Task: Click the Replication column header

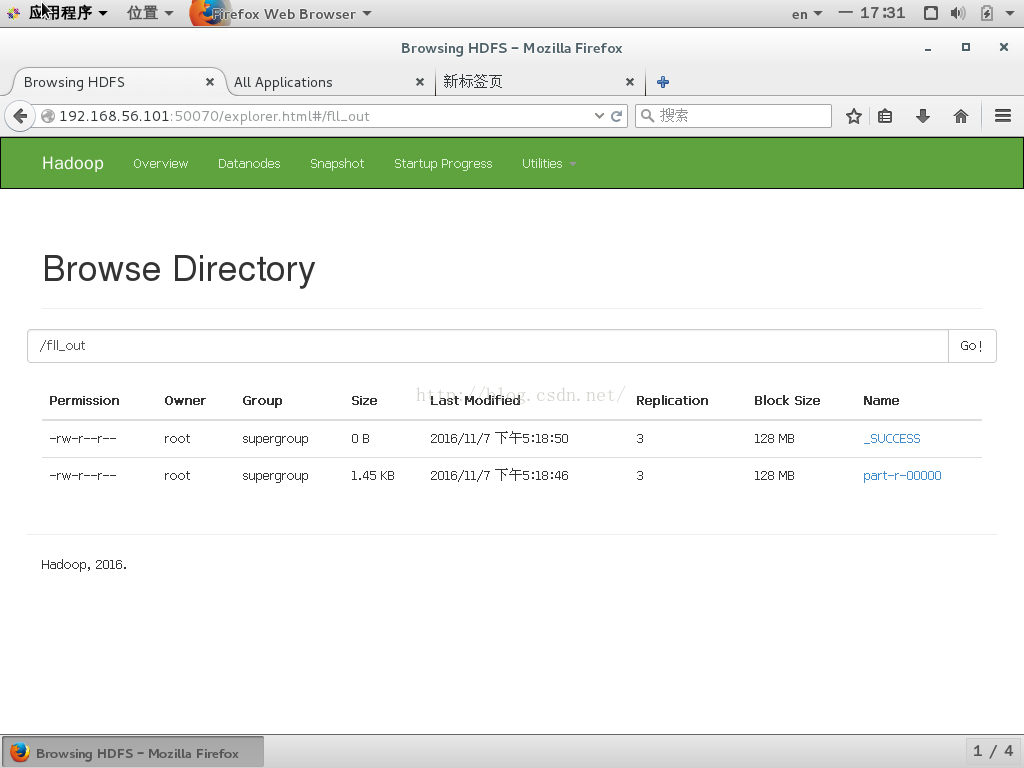Action: point(672,400)
